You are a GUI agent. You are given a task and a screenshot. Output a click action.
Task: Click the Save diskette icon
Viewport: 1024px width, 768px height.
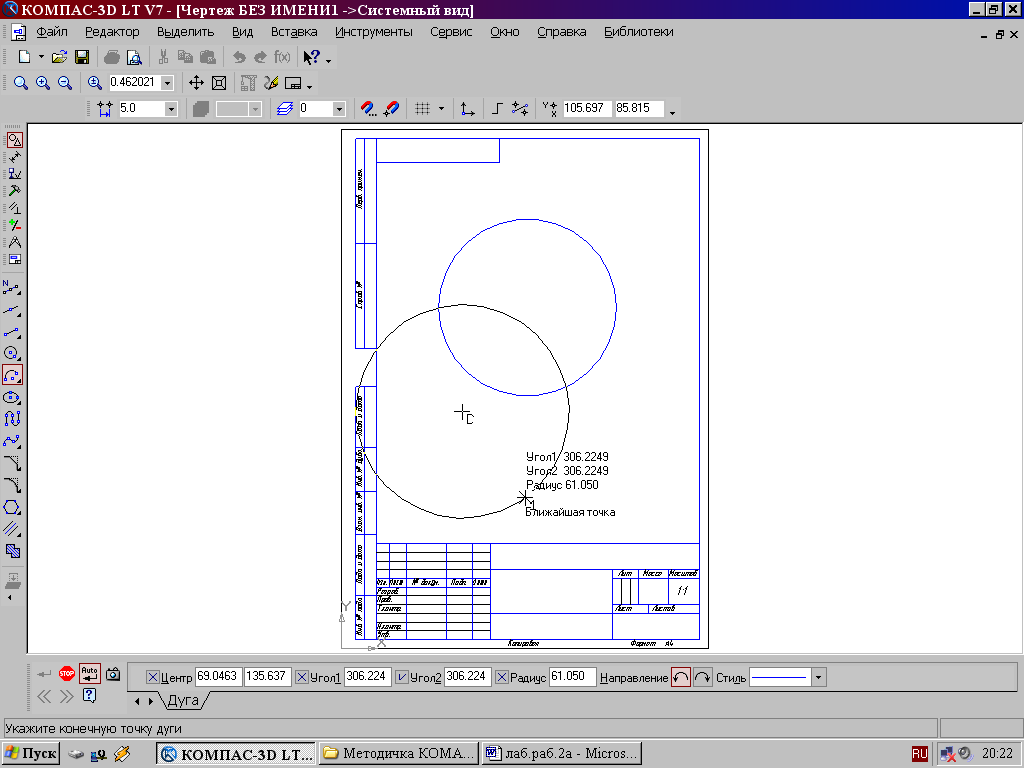(82, 57)
